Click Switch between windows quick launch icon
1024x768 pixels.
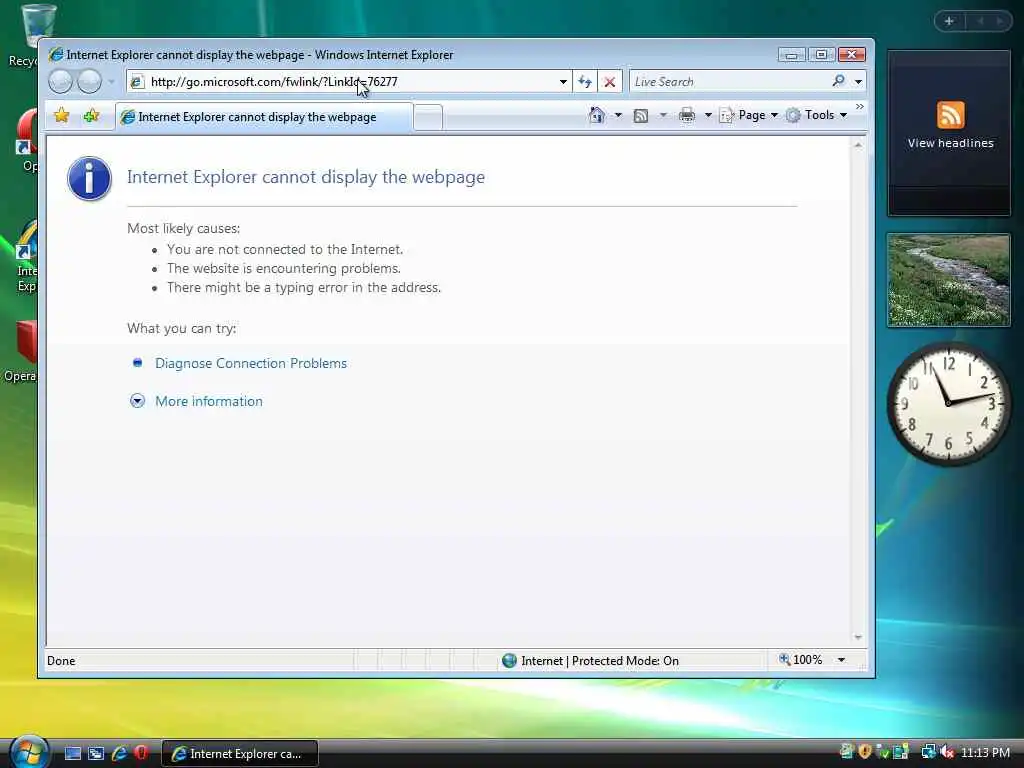pyautogui.click(x=96, y=753)
